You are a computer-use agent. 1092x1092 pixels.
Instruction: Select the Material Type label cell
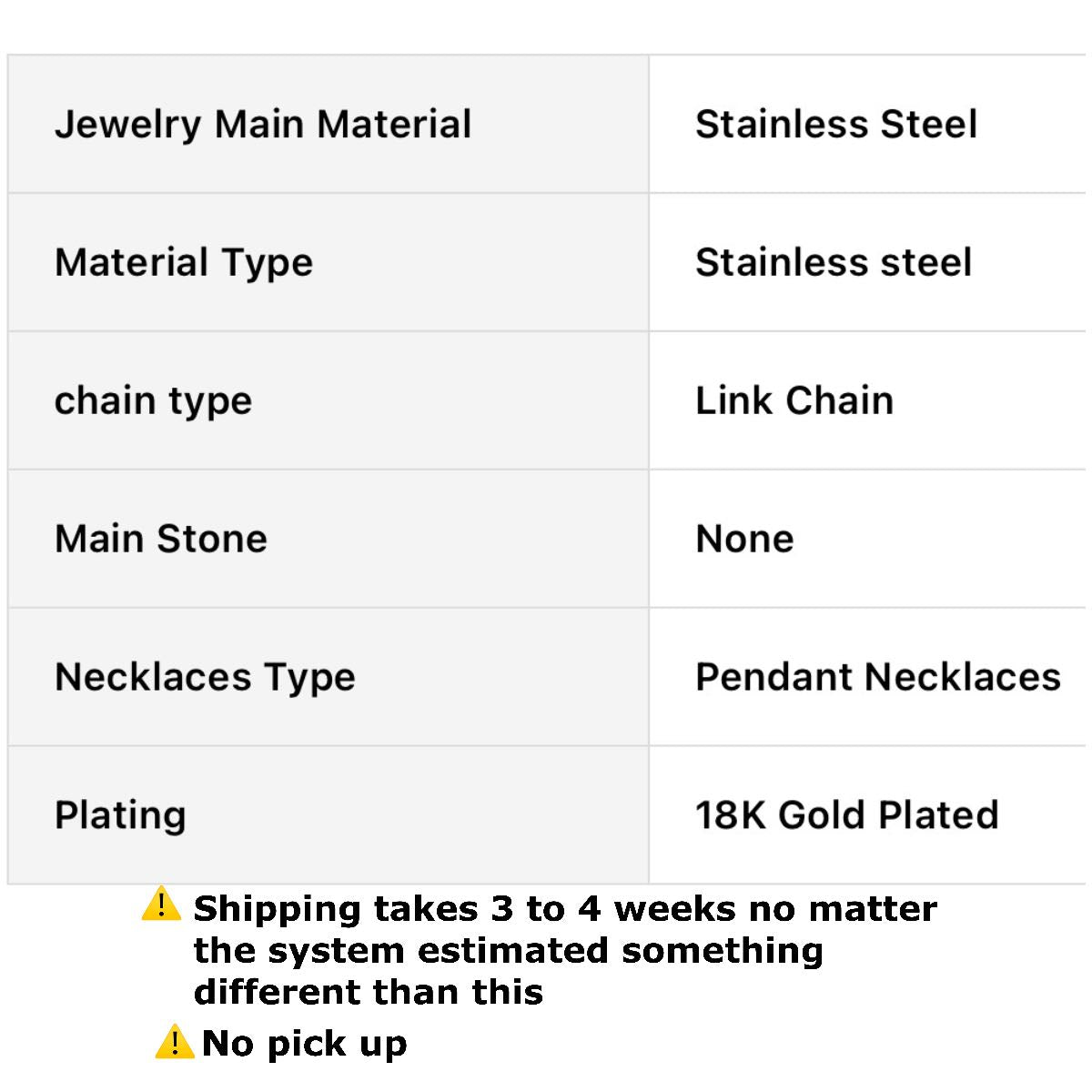coord(184,263)
